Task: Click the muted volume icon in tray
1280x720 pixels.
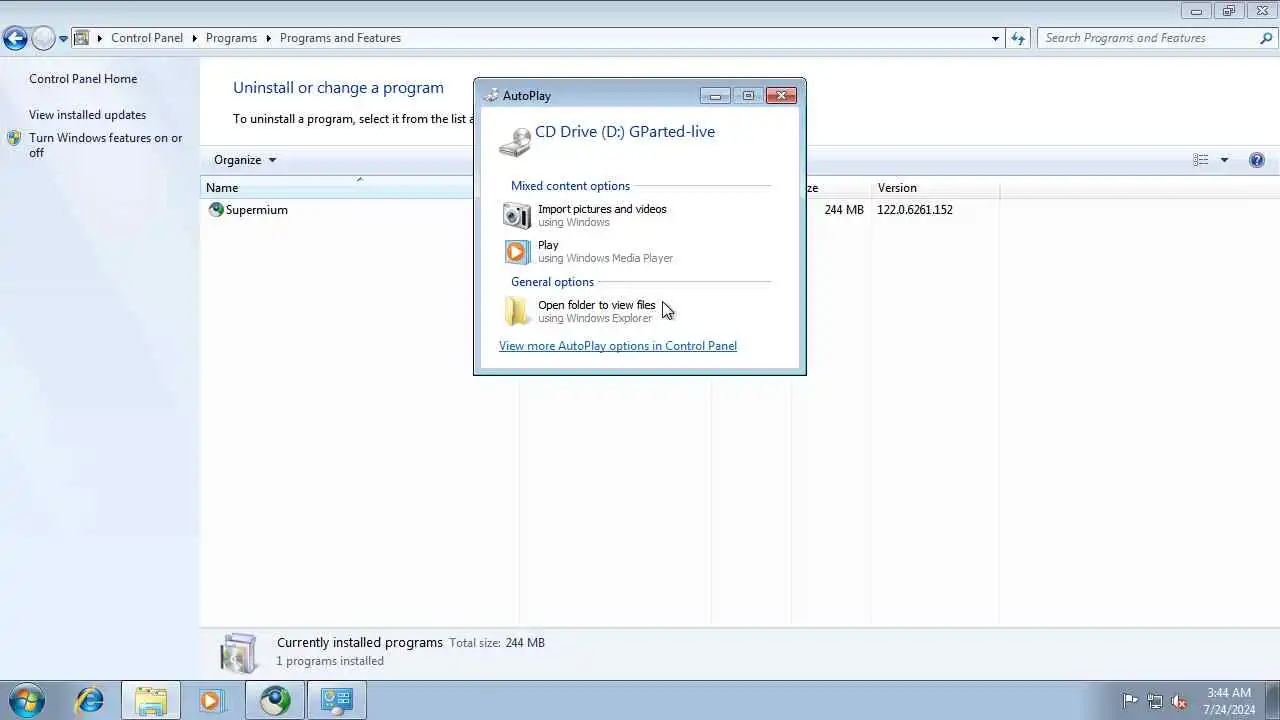Action: click(x=1179, y=701)
